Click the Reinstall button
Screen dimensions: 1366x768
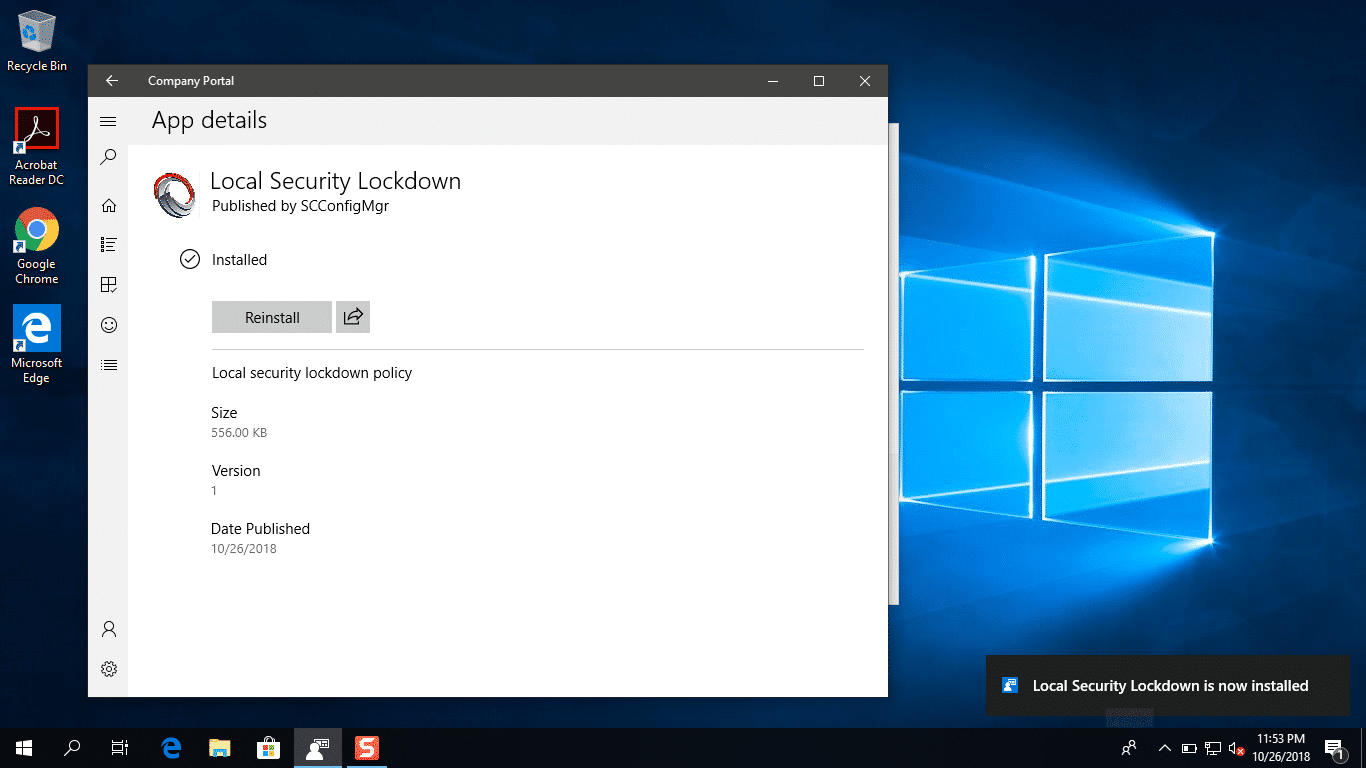coord(272,317)
